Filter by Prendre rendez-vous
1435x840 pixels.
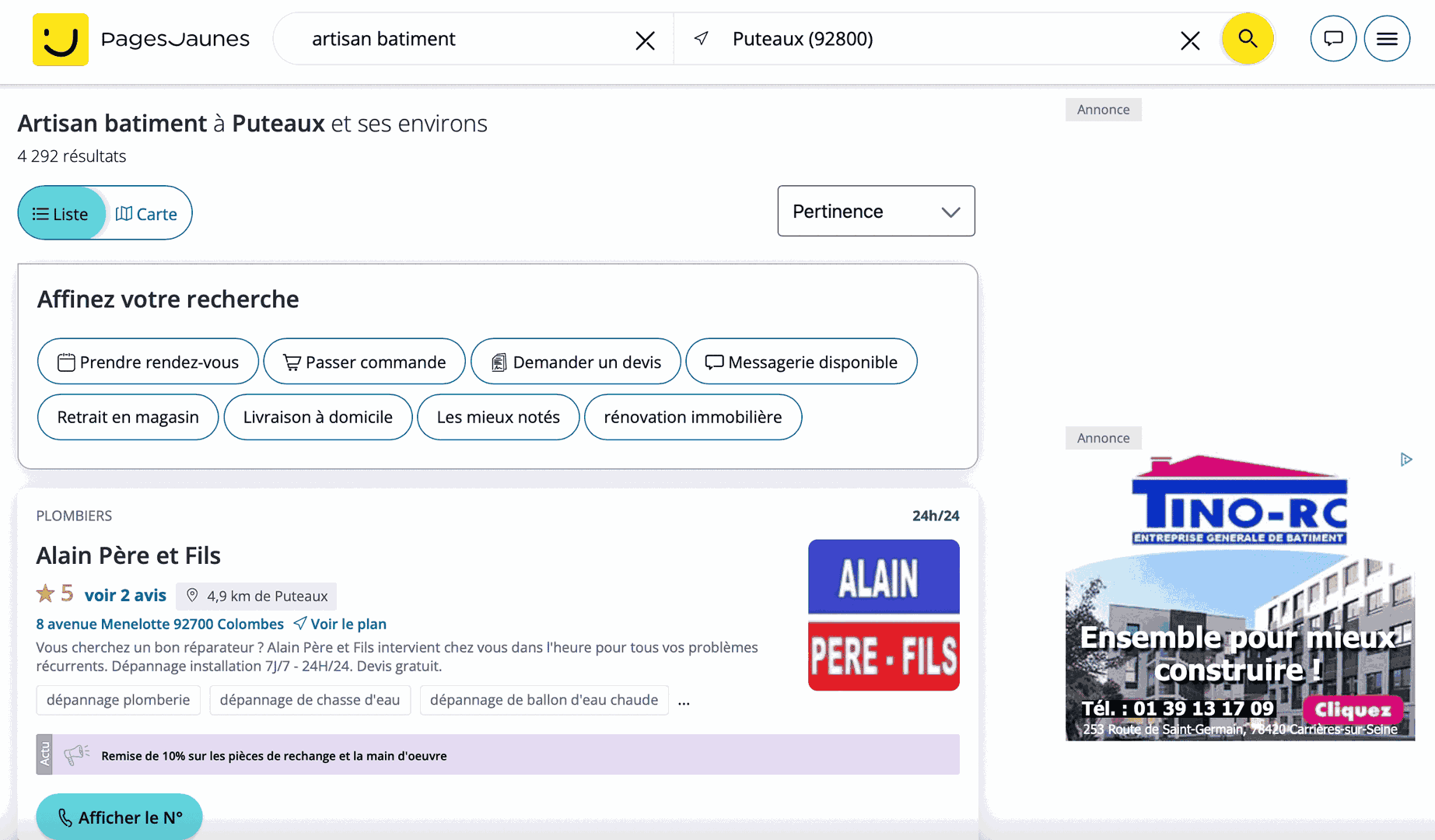click(148, 362)
